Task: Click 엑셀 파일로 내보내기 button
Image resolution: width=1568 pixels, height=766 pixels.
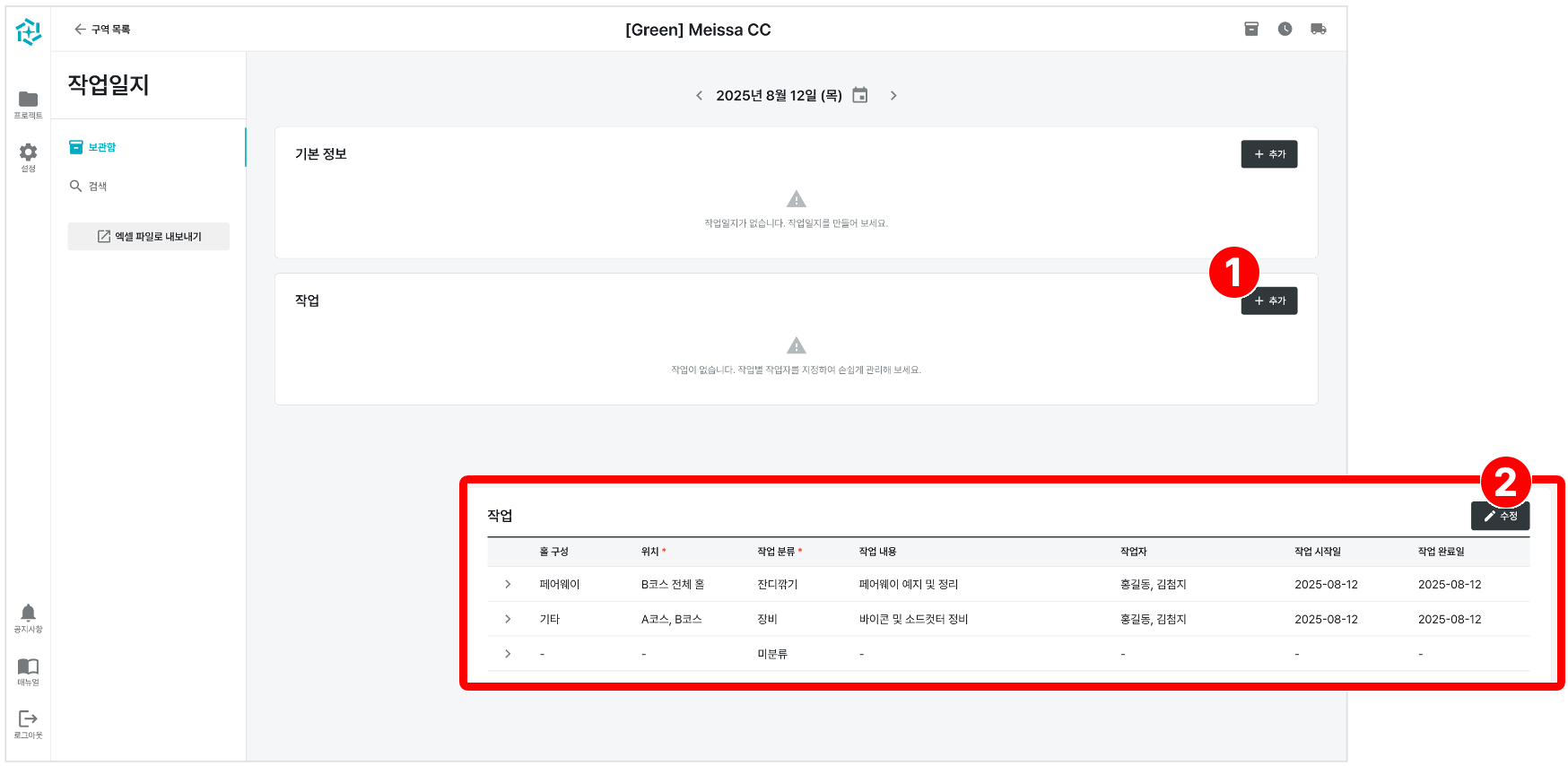Action: tap(149, 237)
